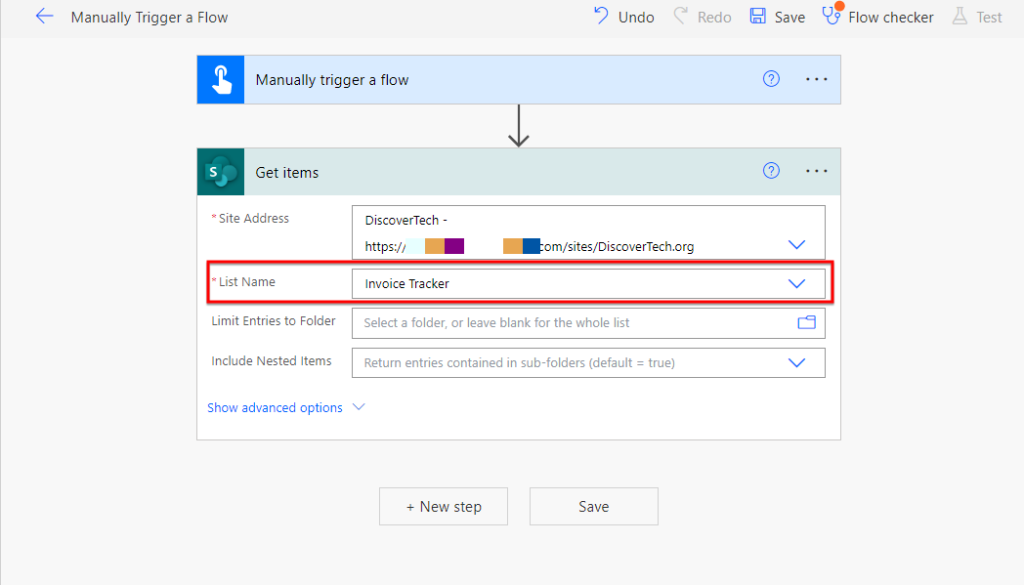The height and width of the screenshot is (585, 1024).
Task: Show advanced options for Get items
Action: point(286,407)
